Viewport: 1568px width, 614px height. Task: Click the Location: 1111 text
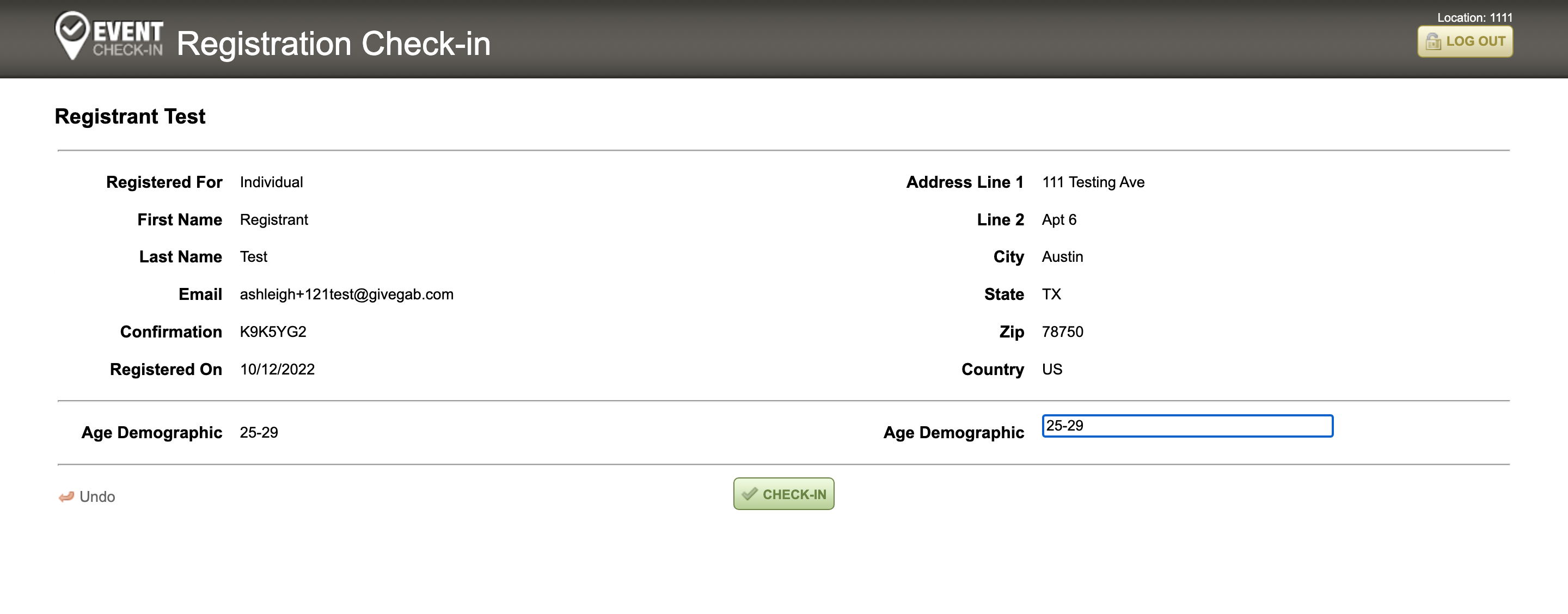pos(1474,17)
